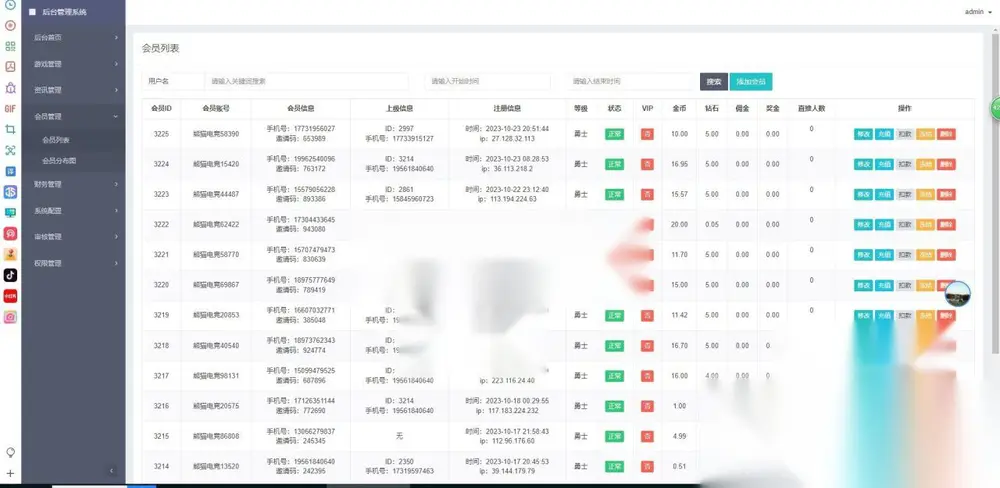Expand the 审核管理 sidebar section
The image size is (1000, 488).
pos(74,237)
